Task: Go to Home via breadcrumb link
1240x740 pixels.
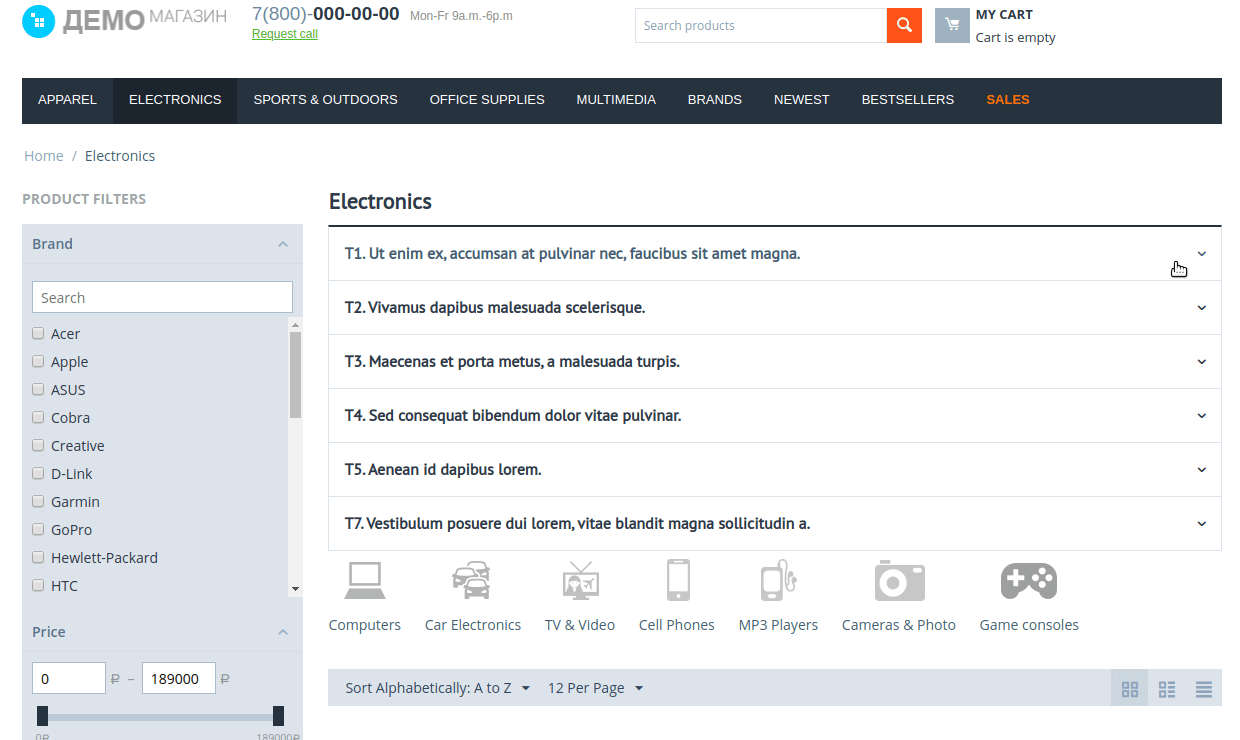Action: (x=44, y=155)
